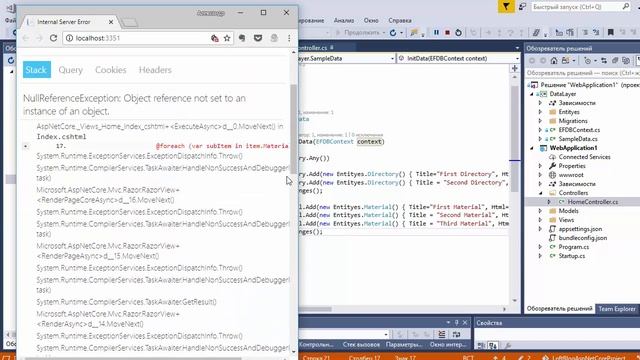
Task: Switch to Обозреватель решений bottom tab
Action: coord(559,309)
